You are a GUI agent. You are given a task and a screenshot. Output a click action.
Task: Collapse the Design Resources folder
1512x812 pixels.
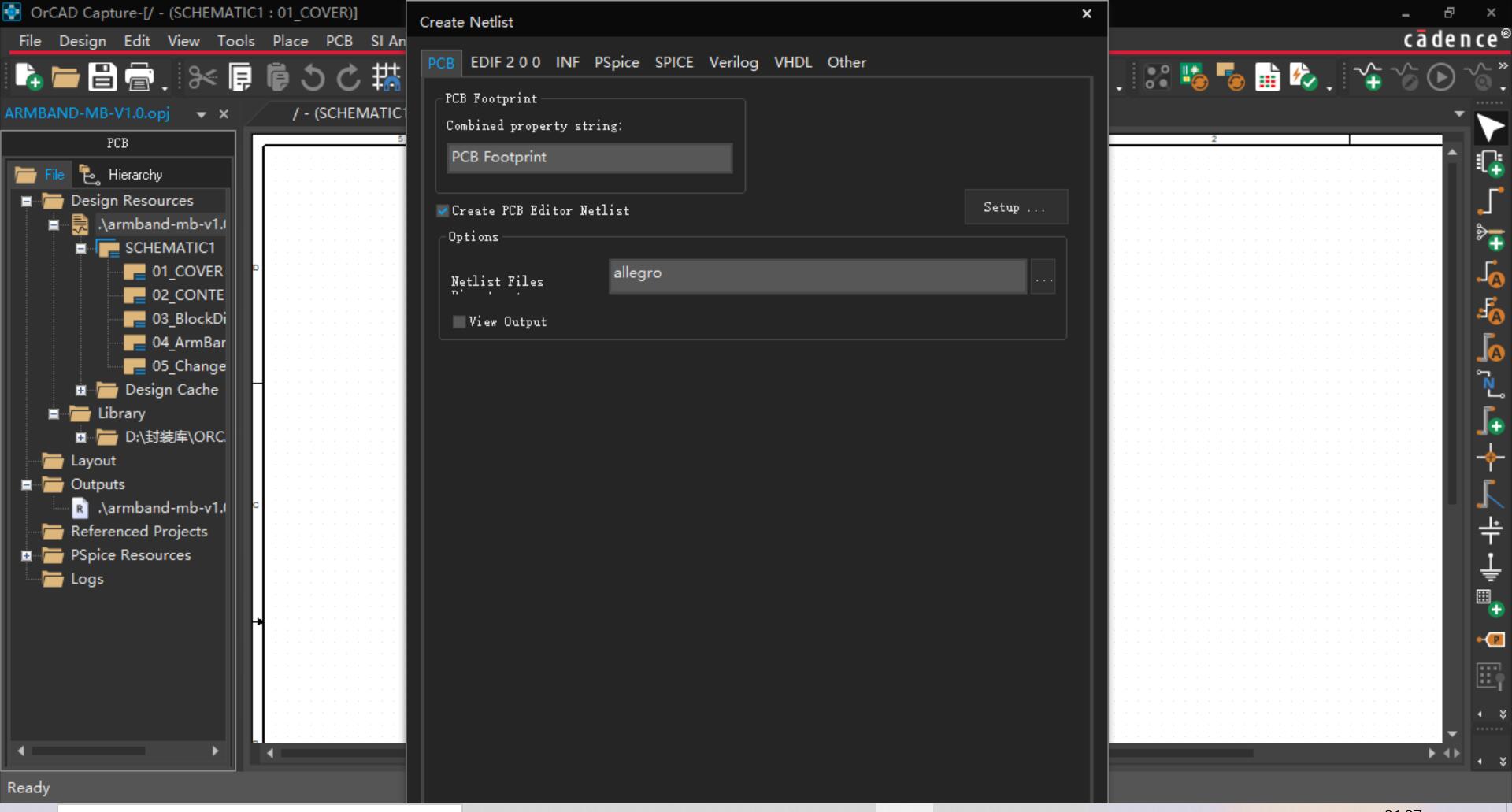coord(26,201)
